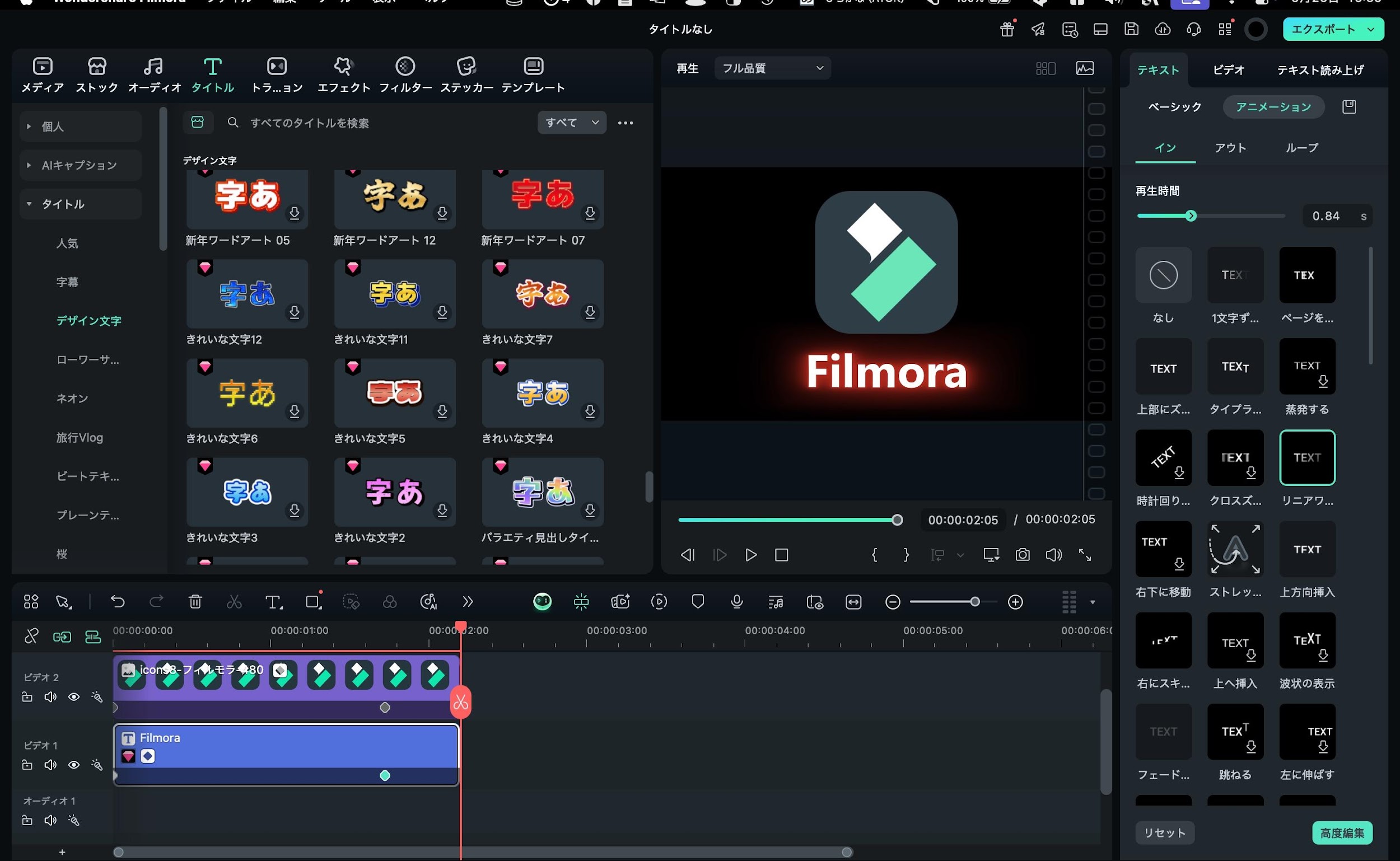Switch to the ビデオ tab
Viewport: 1400px width, 861px height.
pyautogui.click(x=1229, y=70)
